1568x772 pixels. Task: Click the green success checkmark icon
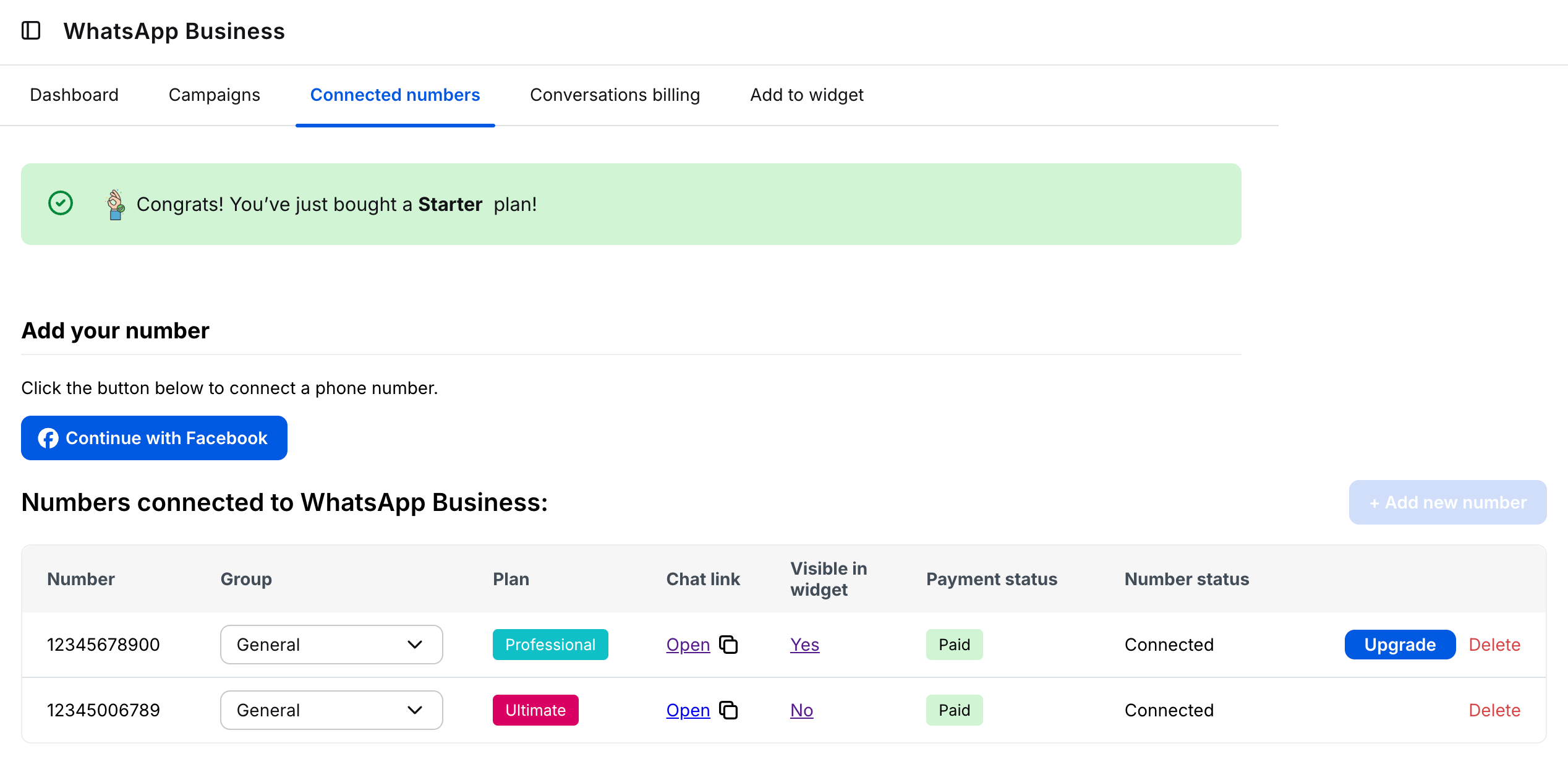(x=61, y=204)
